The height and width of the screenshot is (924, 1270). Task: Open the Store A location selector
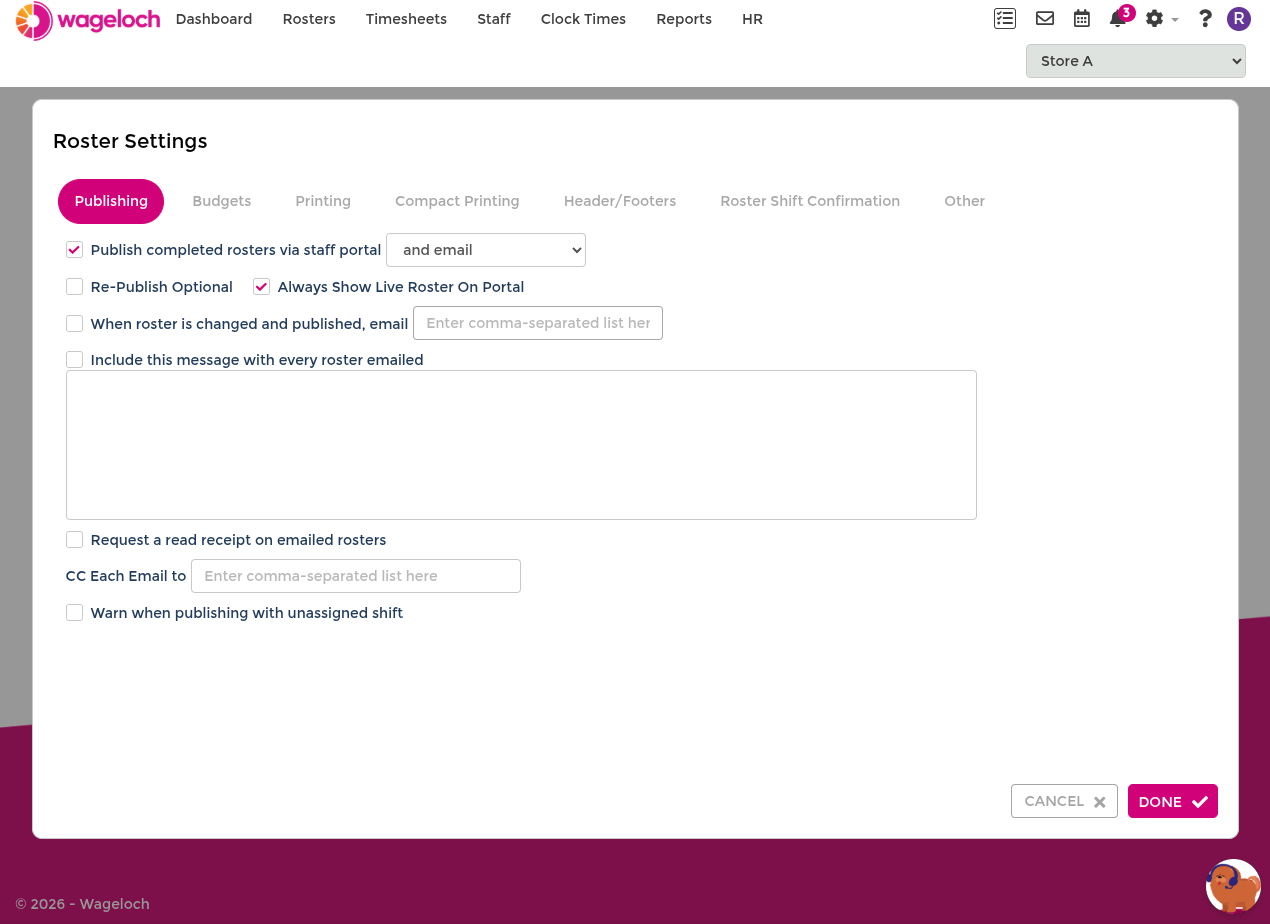1136,61
